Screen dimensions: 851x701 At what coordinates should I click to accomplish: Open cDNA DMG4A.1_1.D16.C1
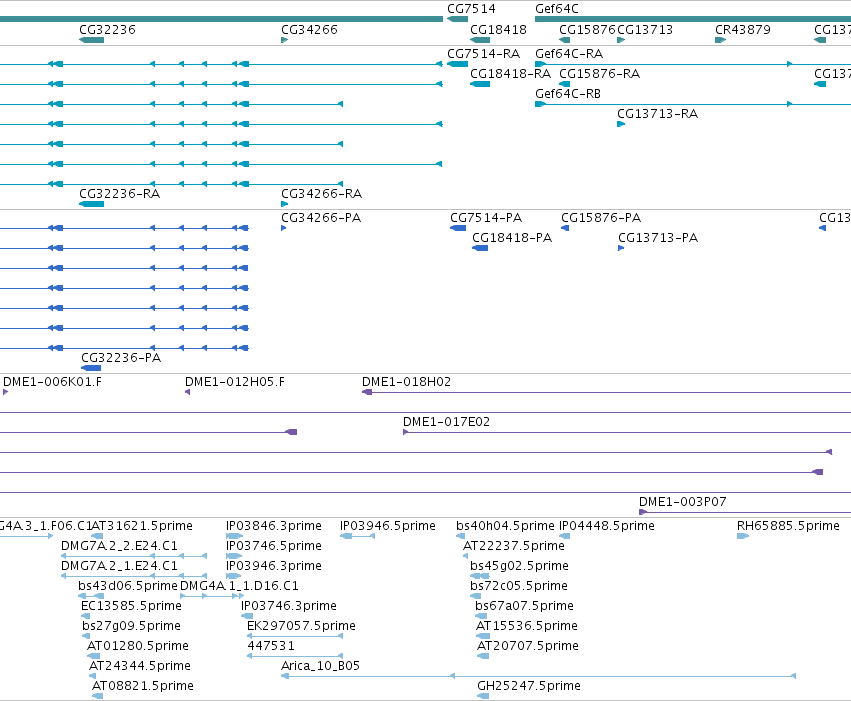239,586
